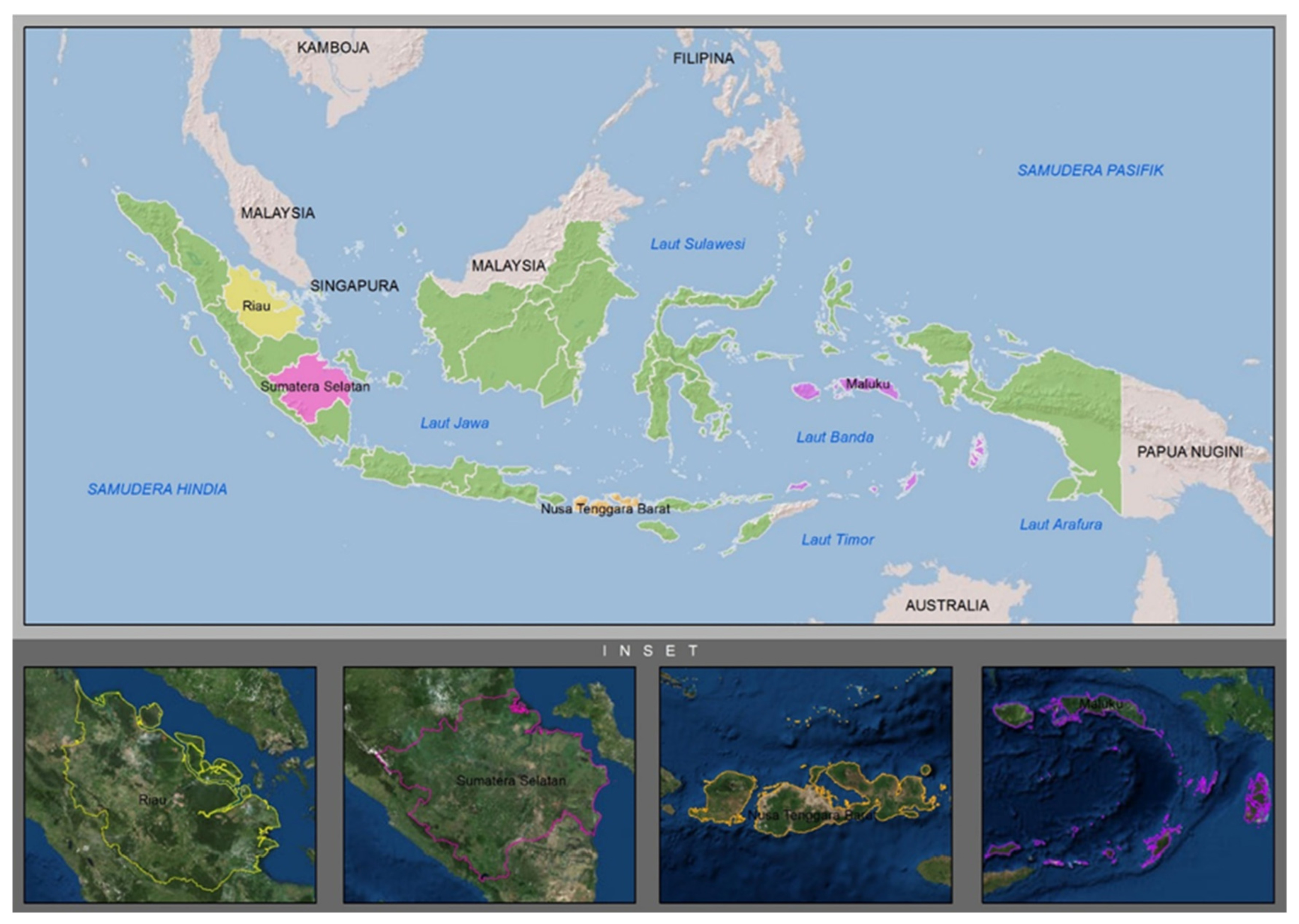Click the Laut Jawa sea label
Image resolution: width=1299 pixels, height=924 pixels.
(x=454, y=423)
